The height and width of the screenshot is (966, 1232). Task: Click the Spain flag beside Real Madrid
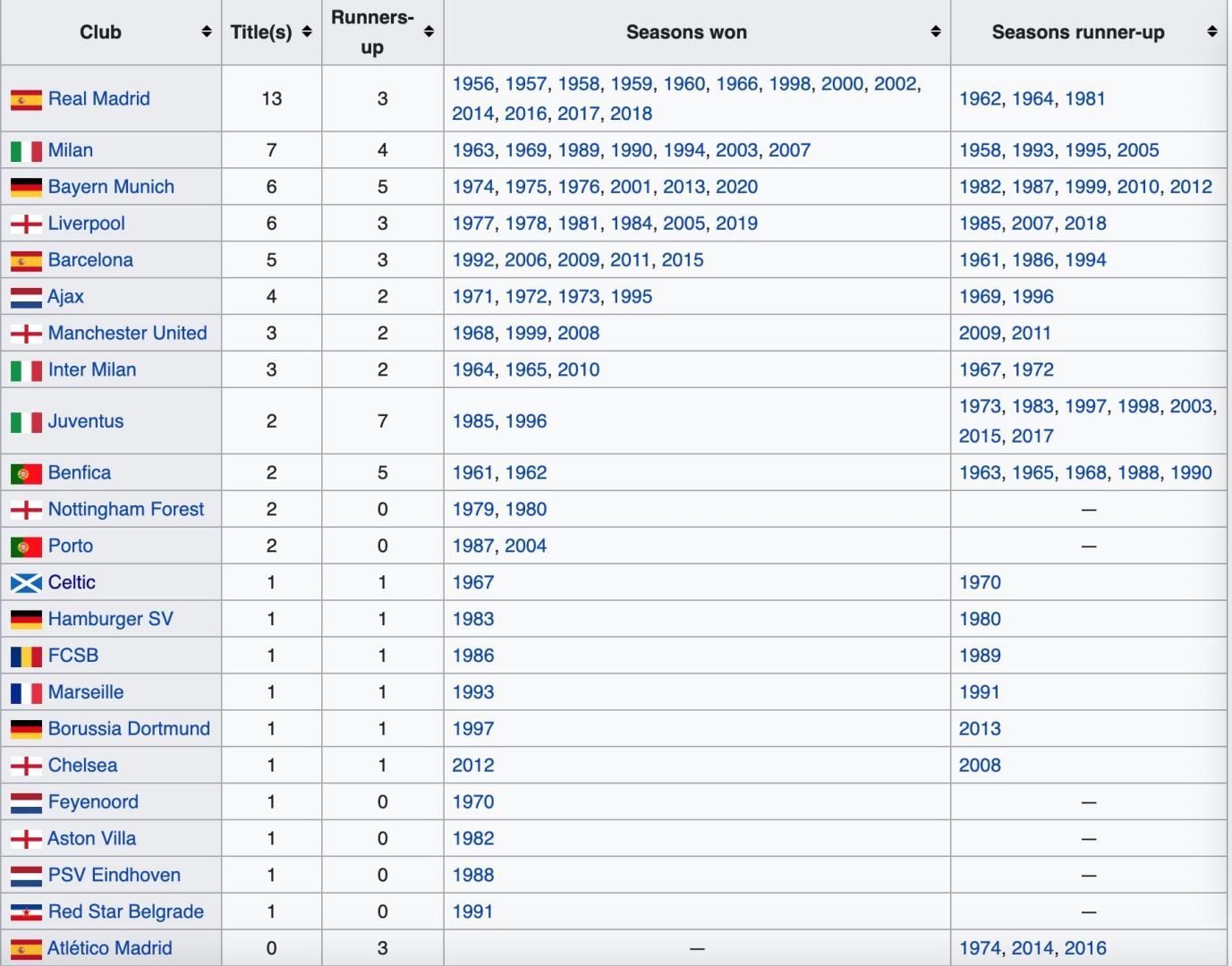coord(26,99)
